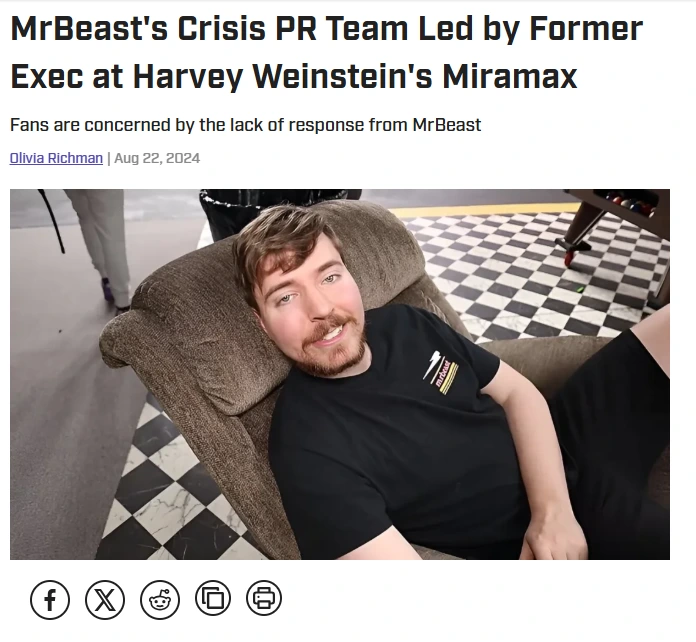
Task: Click the black trash bag behind the recliner
Action: click(x=231, y=209)
